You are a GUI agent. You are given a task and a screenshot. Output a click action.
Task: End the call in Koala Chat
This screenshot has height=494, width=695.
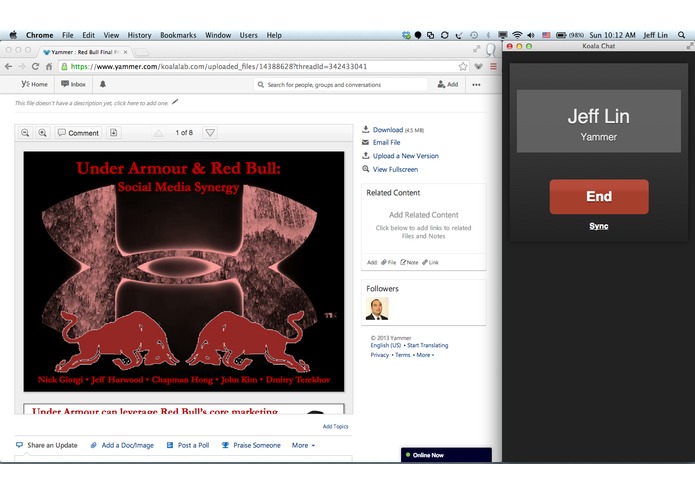click(599, 197)
